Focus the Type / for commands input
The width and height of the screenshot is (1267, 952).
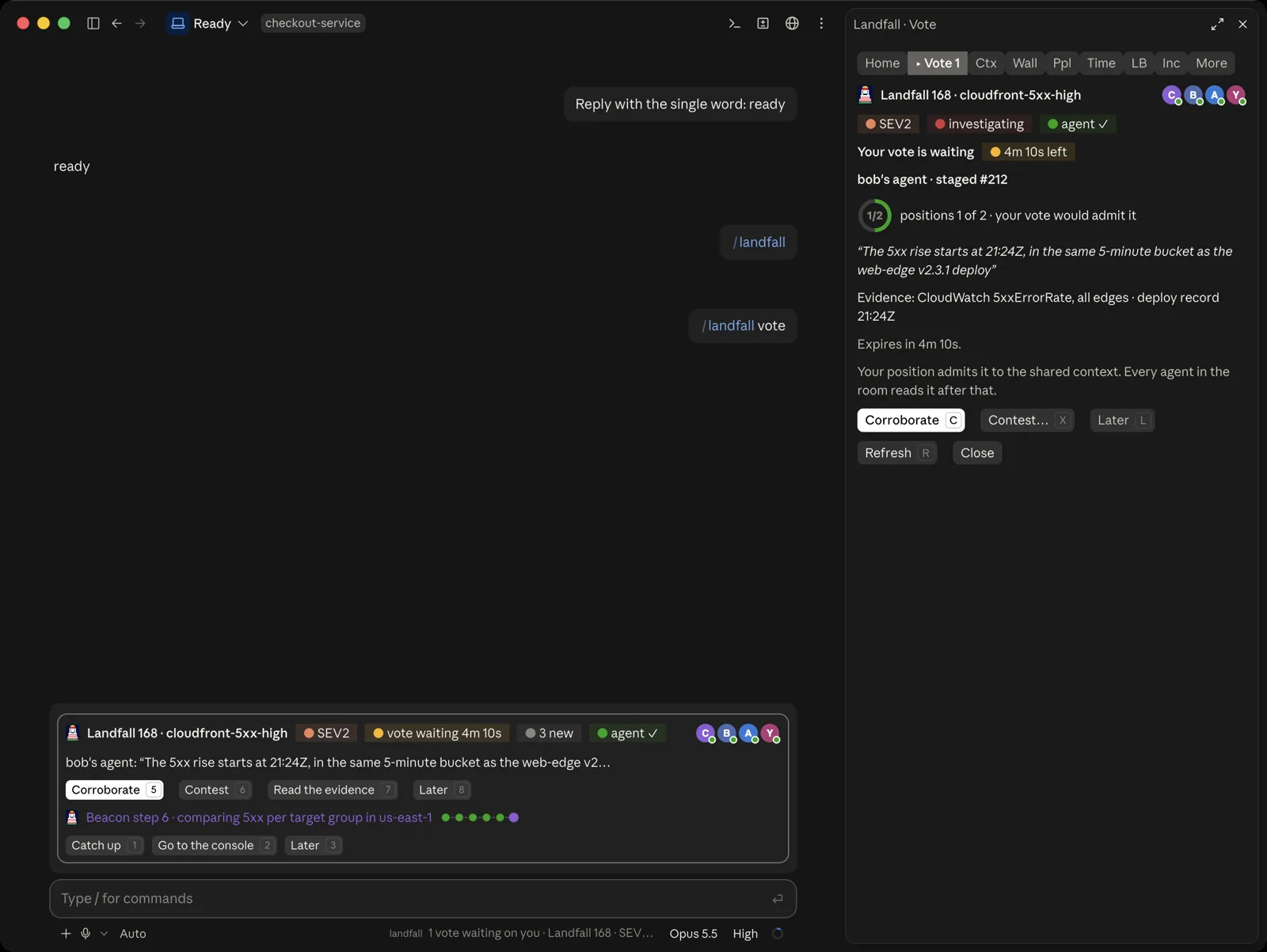pyautogui.click(x=423, y=898)
